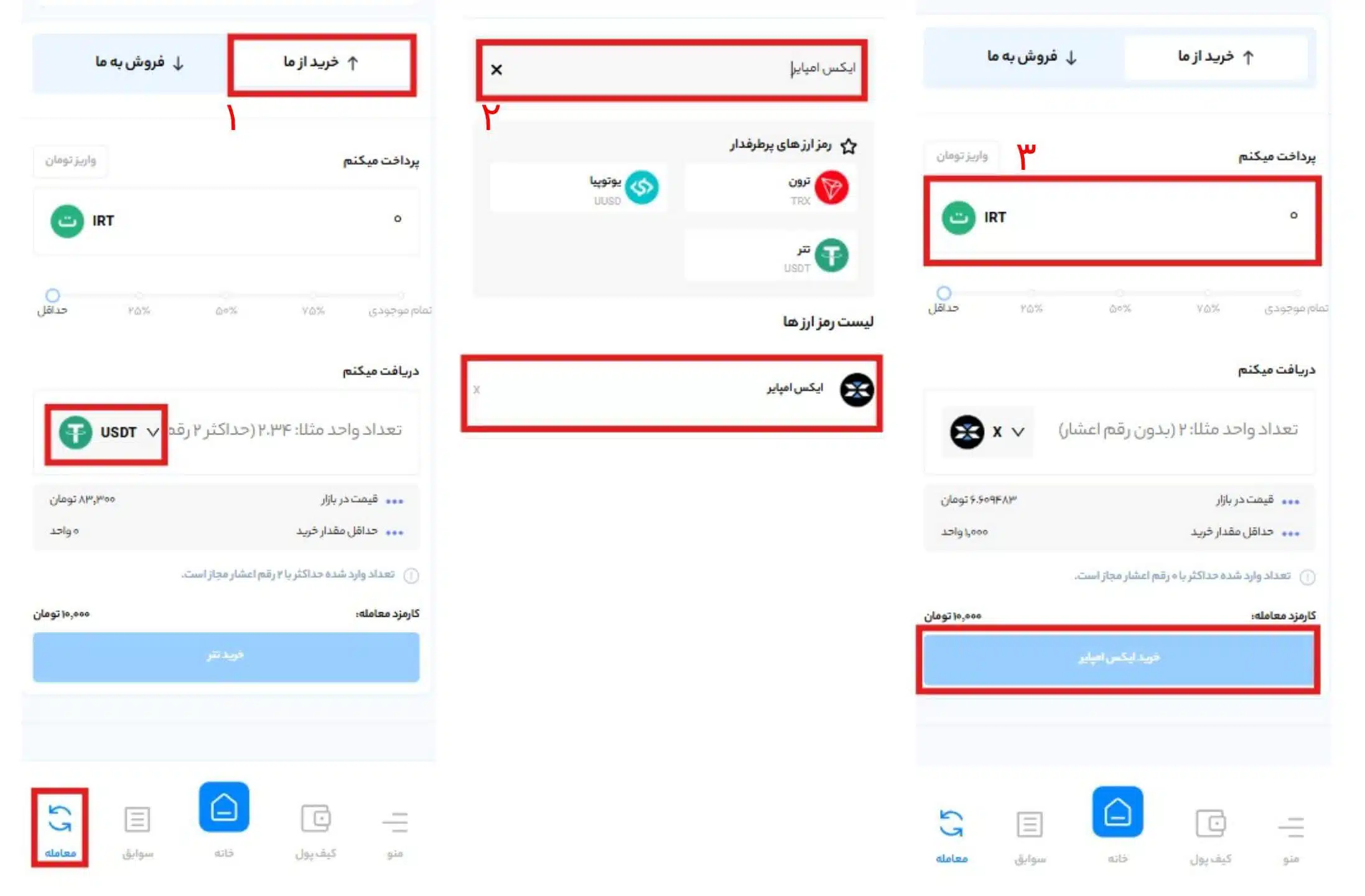Tap the blue خانه home icon in right panel

pyautogui.click(x=1117, y=811)
